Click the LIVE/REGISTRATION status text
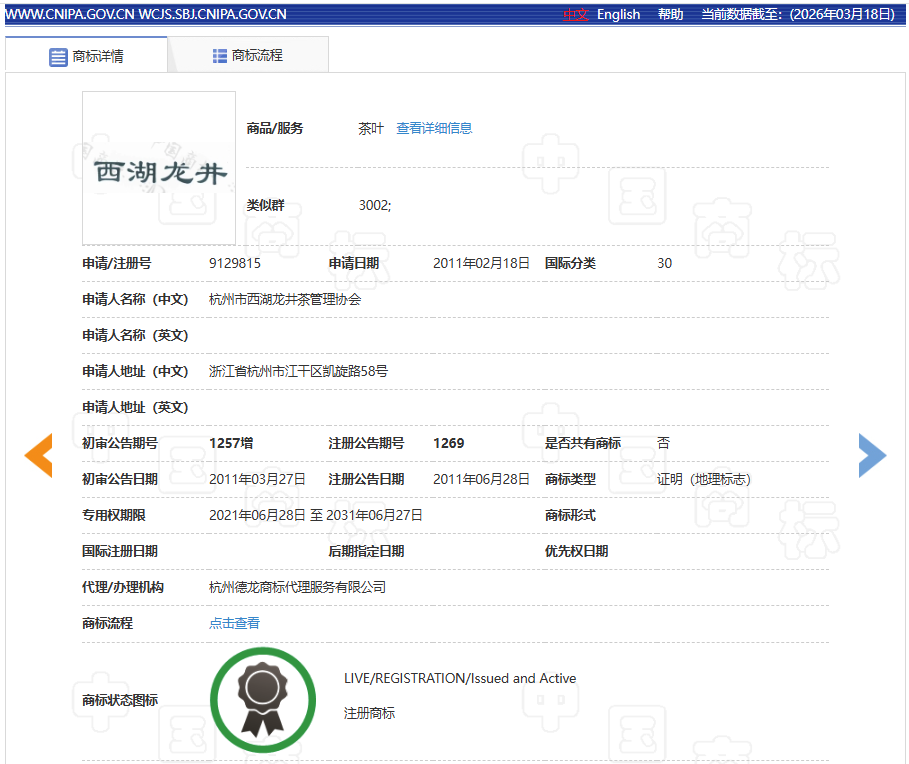Screen dimensions: 909x764 (x=460, y=678)
